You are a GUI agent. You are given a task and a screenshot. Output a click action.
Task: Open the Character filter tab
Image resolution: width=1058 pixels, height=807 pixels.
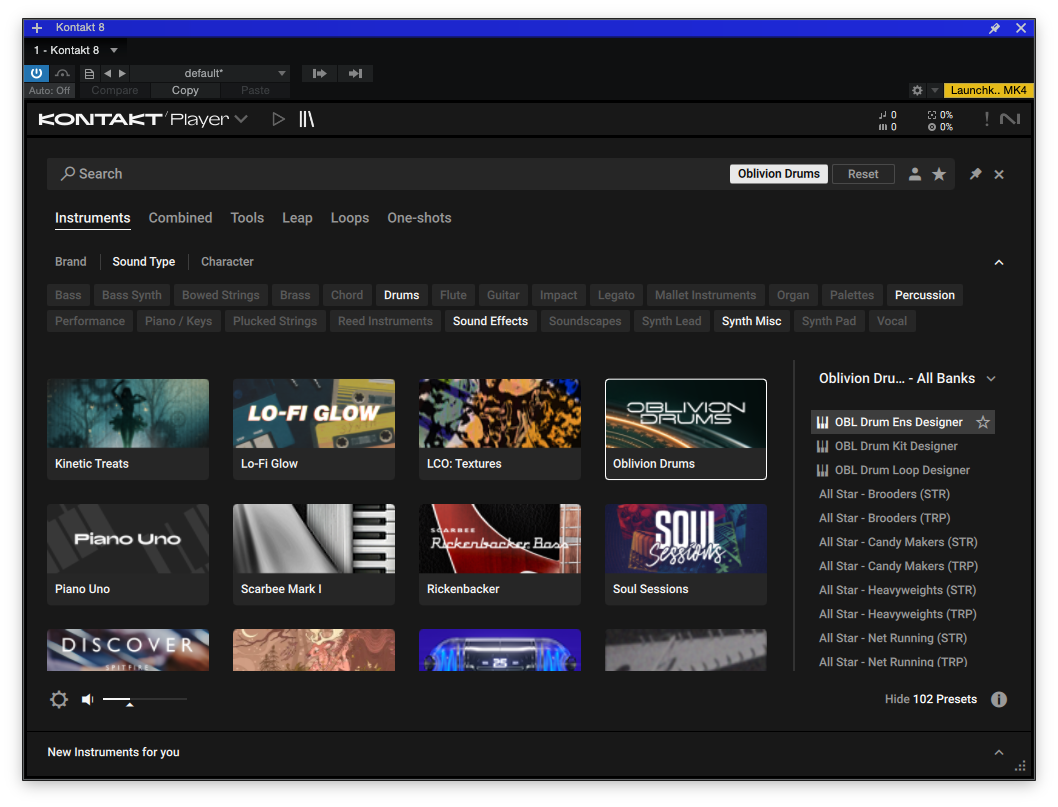point(227,262)
